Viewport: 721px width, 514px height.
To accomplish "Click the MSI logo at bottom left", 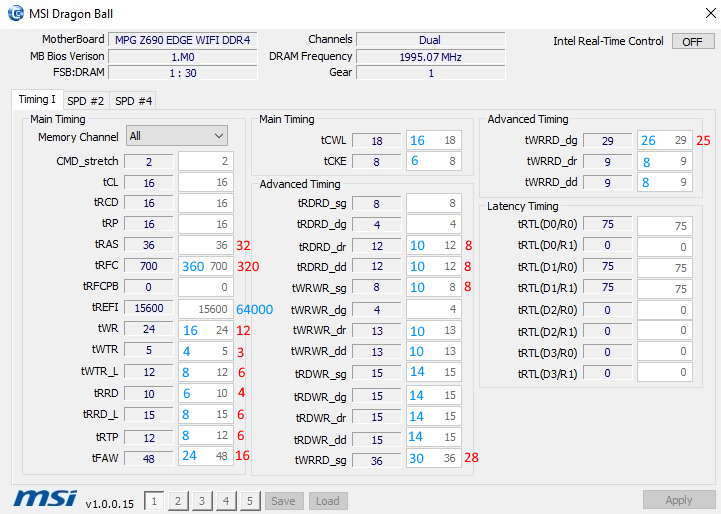I will [x=45, y=498].
